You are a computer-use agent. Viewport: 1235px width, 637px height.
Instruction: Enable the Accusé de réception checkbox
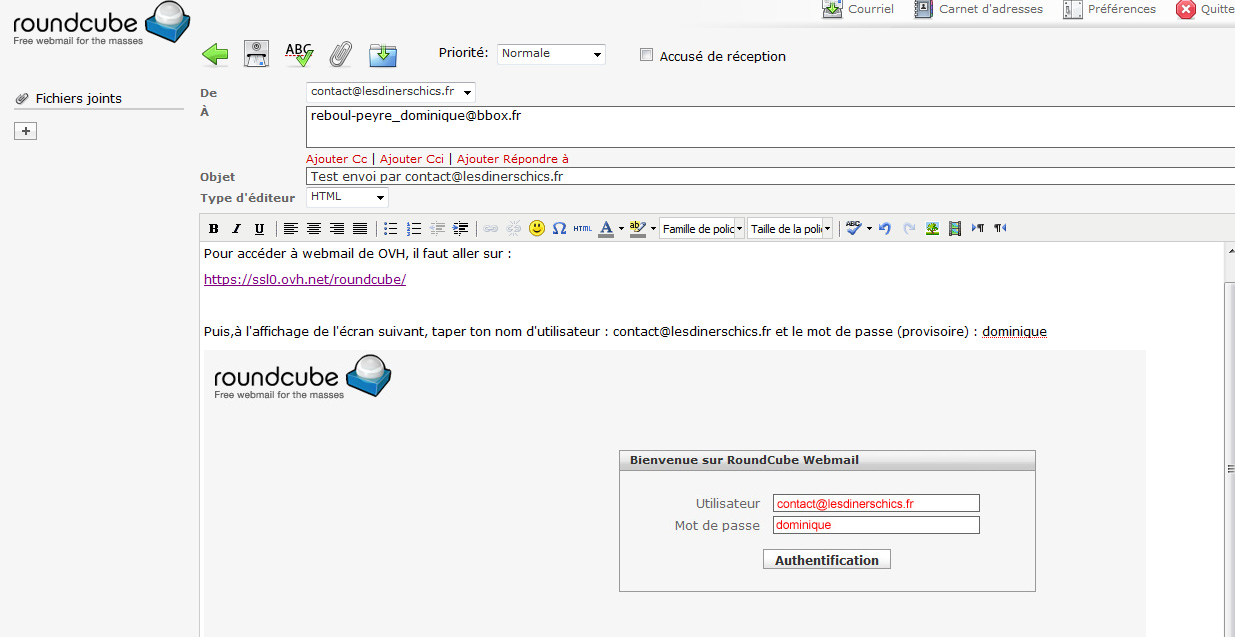647,55
